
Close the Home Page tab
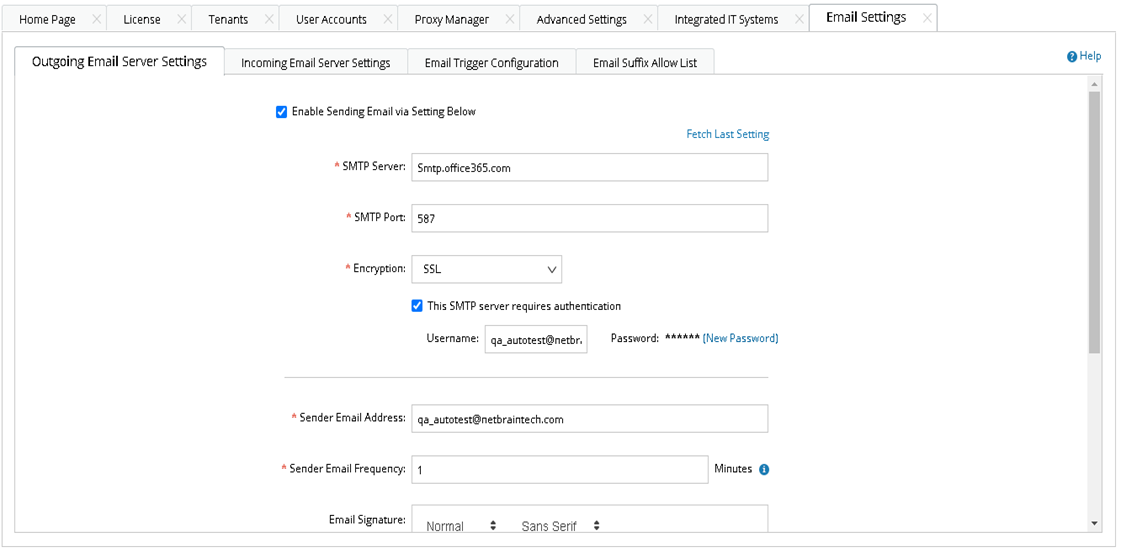(x=96, y=19)
